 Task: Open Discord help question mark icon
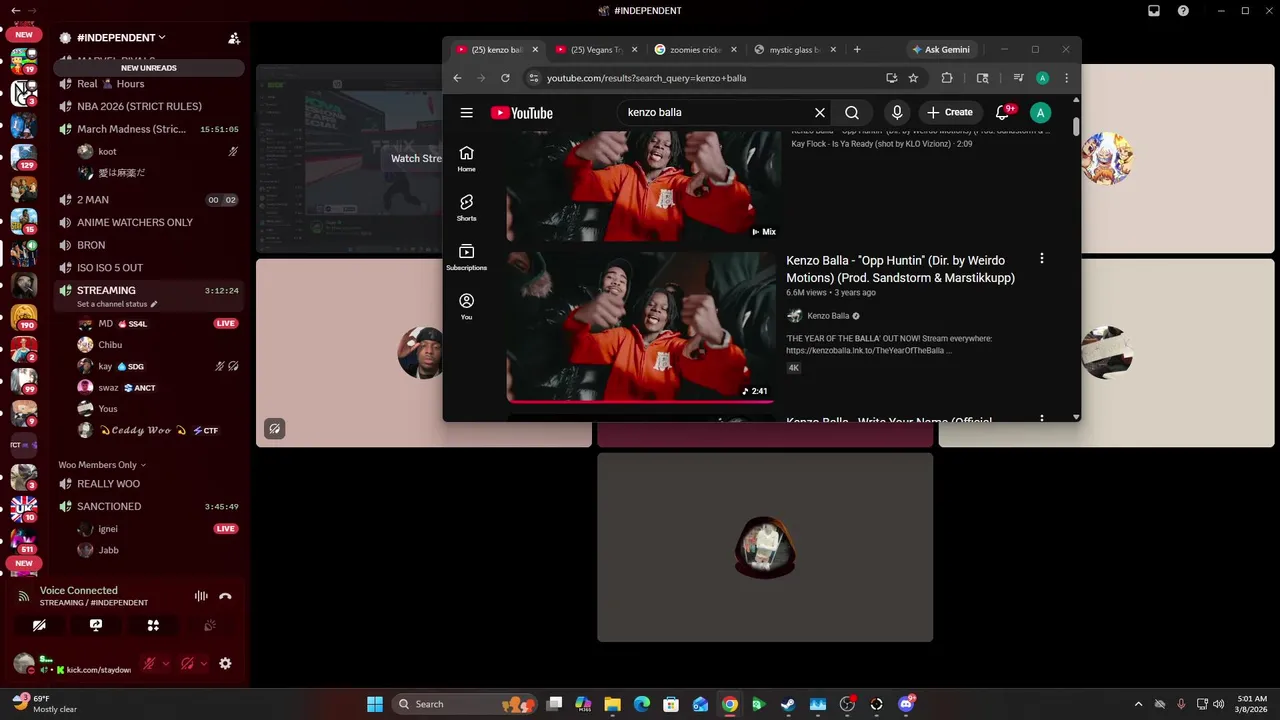[1184, 11]
